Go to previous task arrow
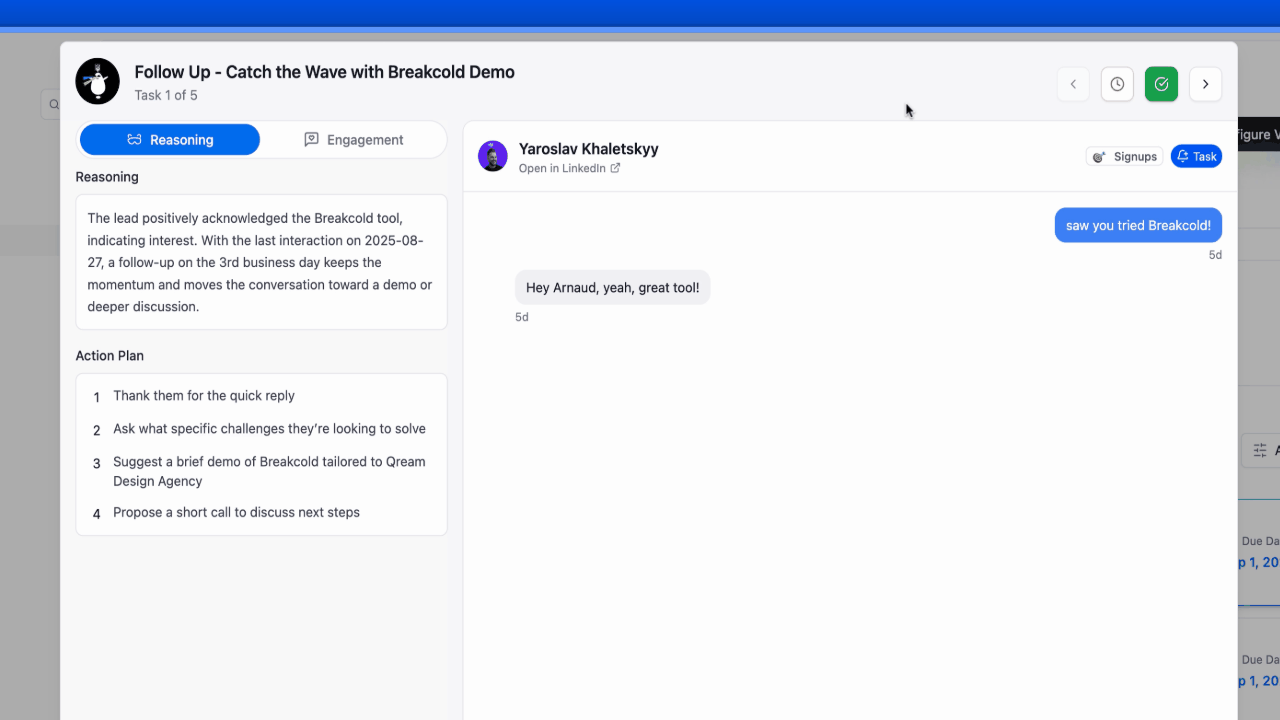This screenshot has width=1280, height=720. coord(1073,84)
